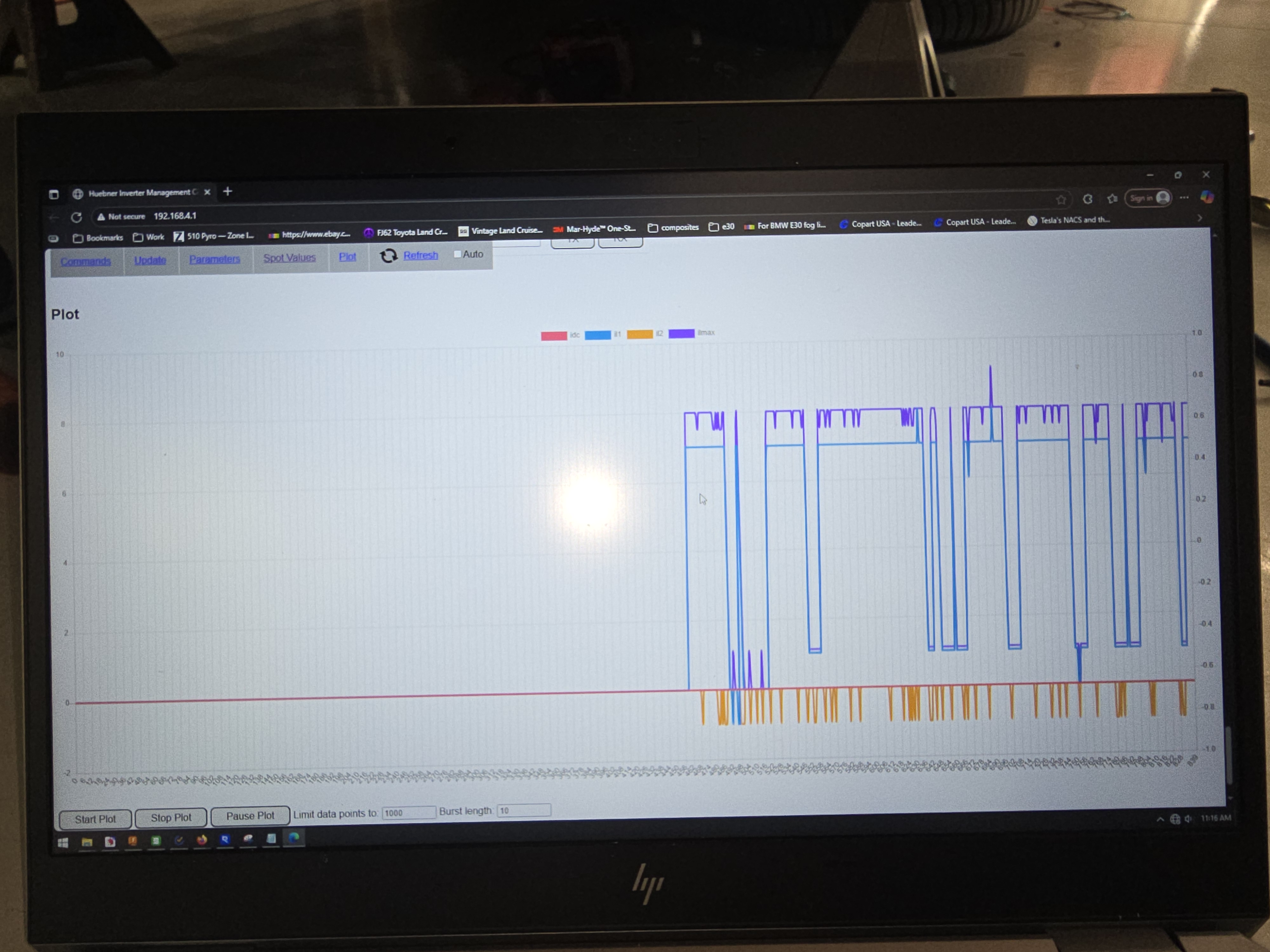Toggle ilmax series in chart legend
The image size is (1270, 952).
point(681,334)
